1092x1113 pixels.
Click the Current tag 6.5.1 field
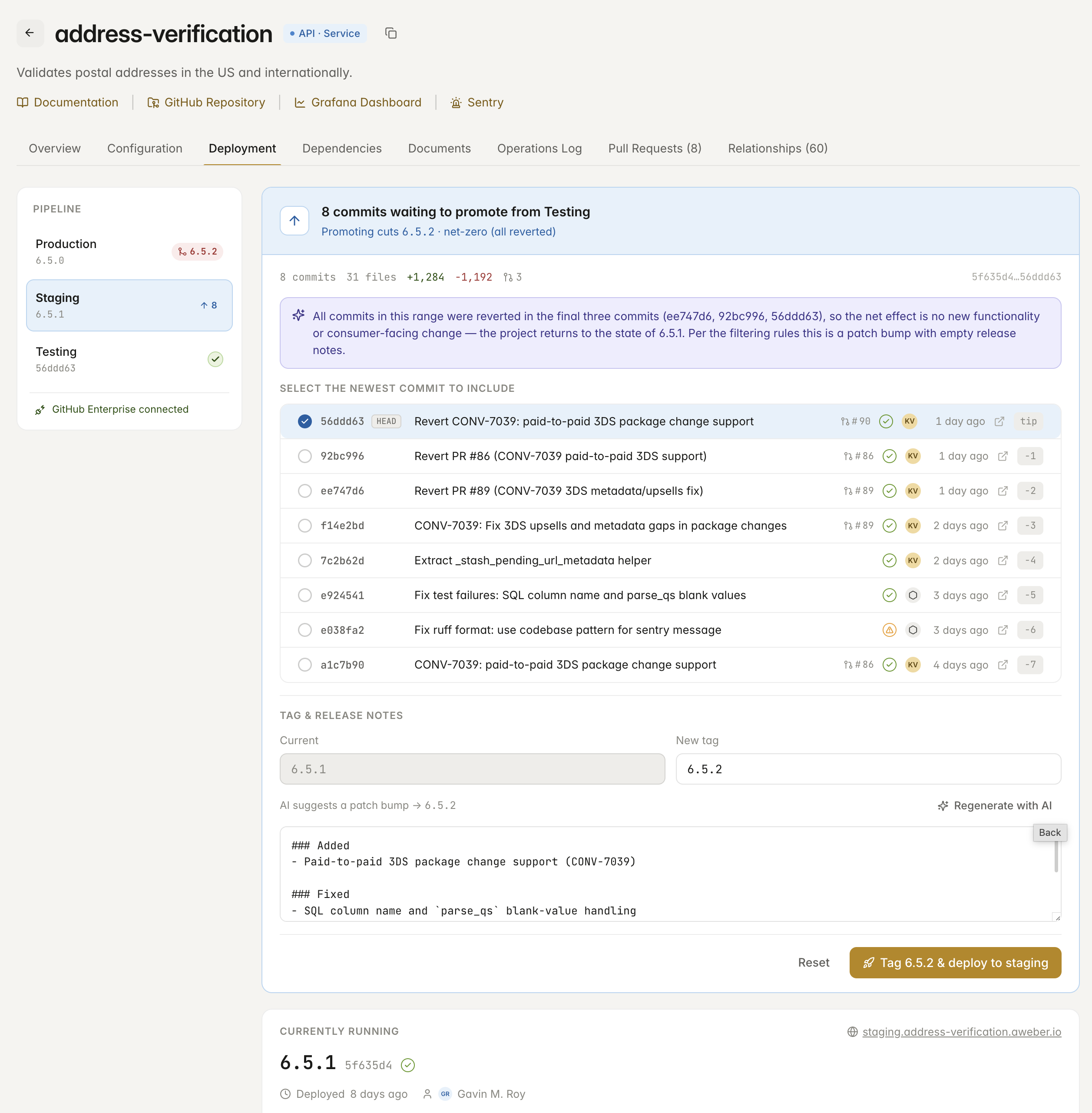point(472,769)
